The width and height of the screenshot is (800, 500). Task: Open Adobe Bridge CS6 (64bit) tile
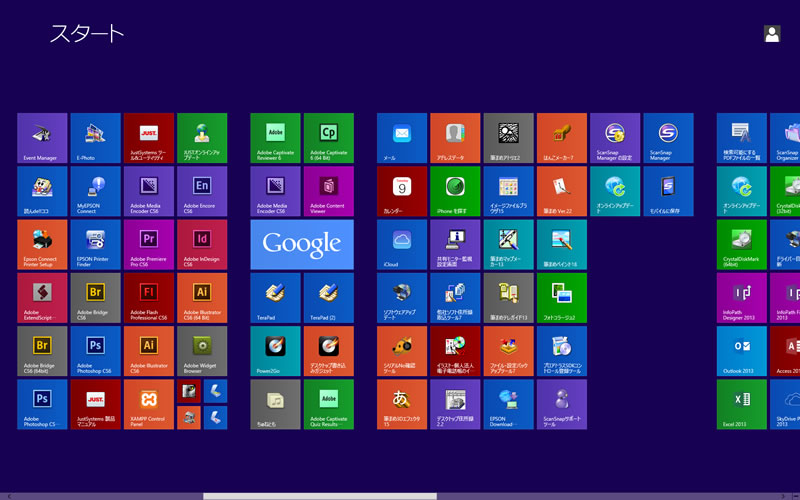click(x=42, y=352)
